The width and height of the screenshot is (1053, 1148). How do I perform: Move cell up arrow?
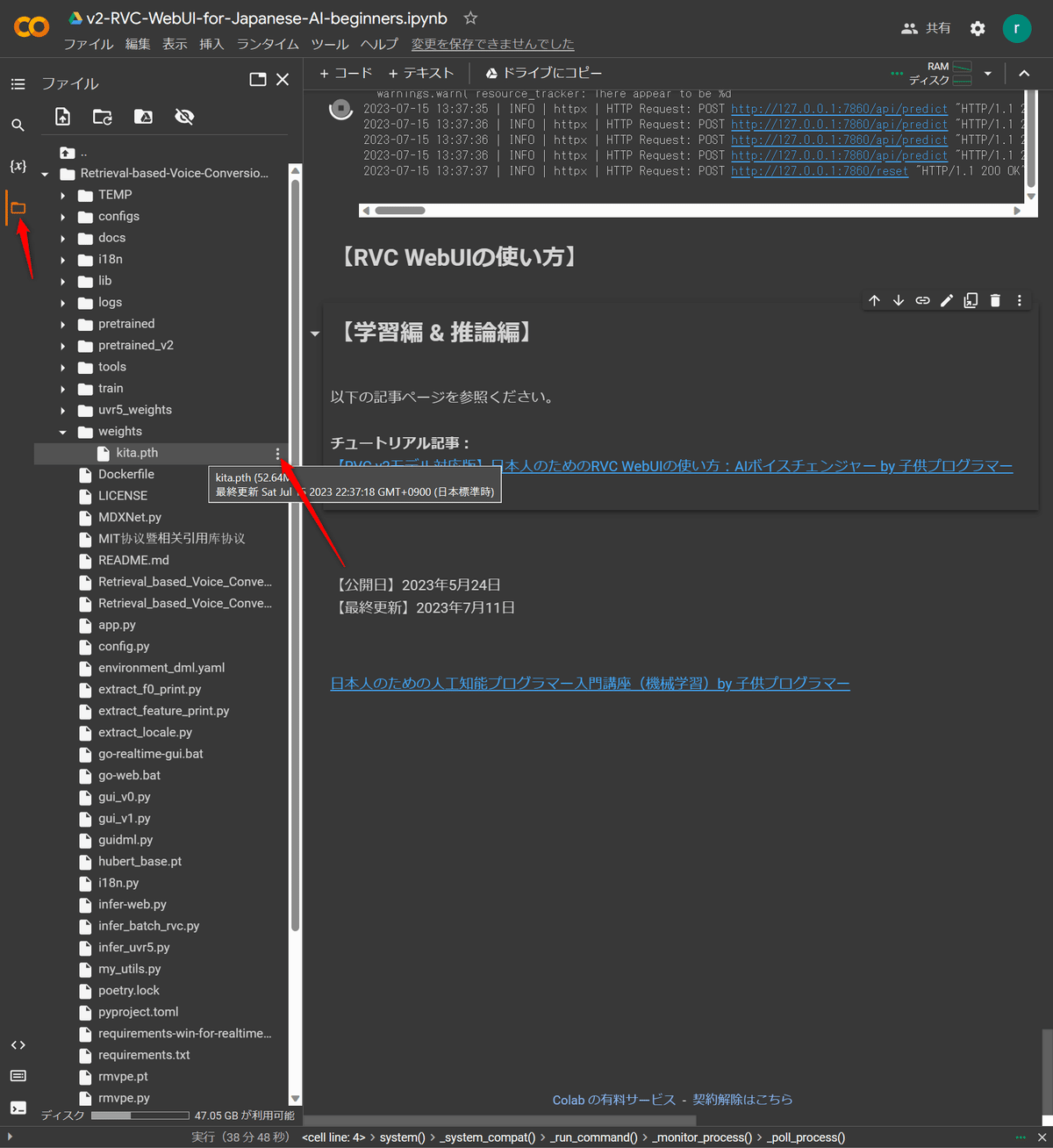pyautogui.click(x=875, y=300)
